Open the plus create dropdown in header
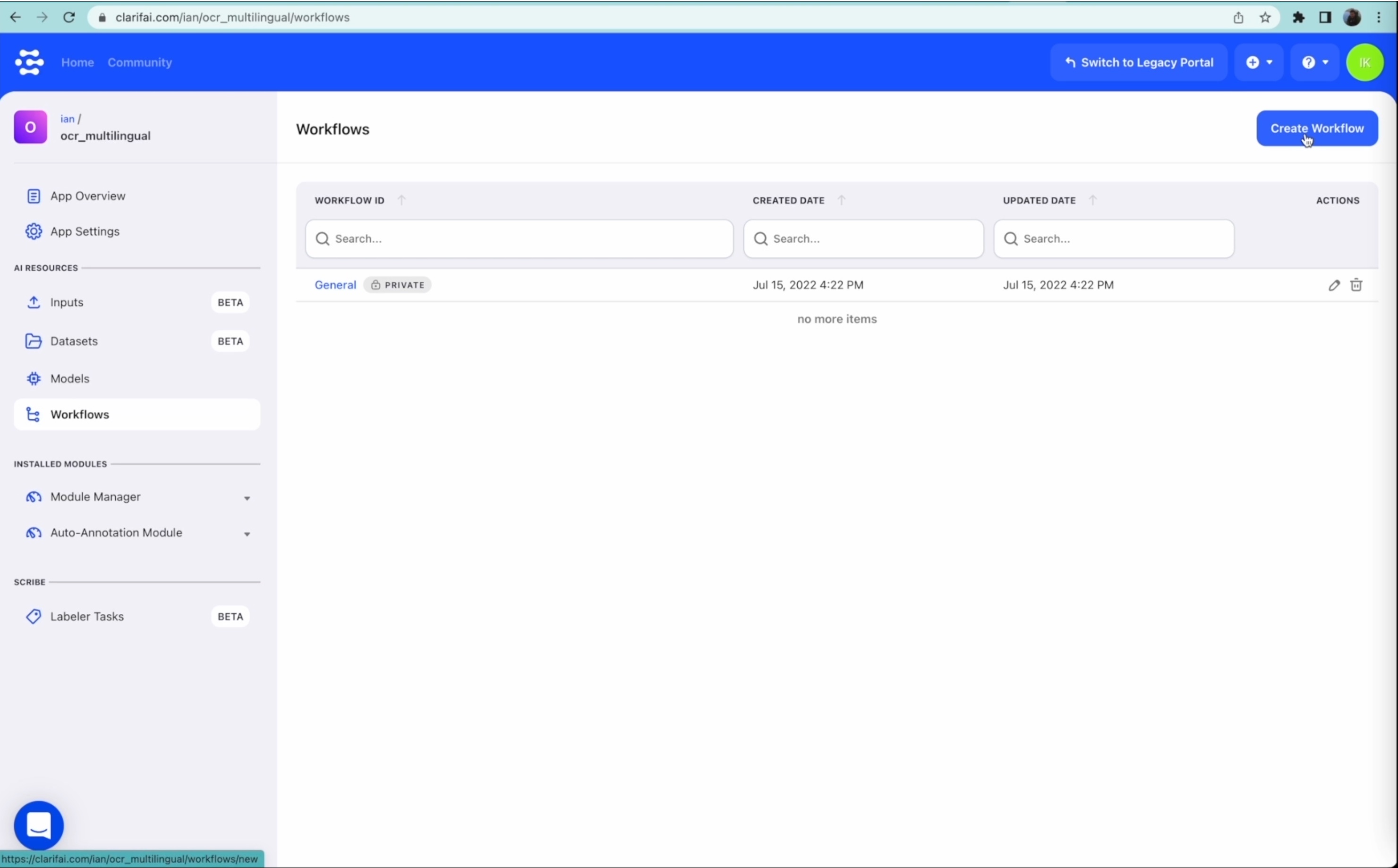 pyautogui.click(x=1259, y=63)
